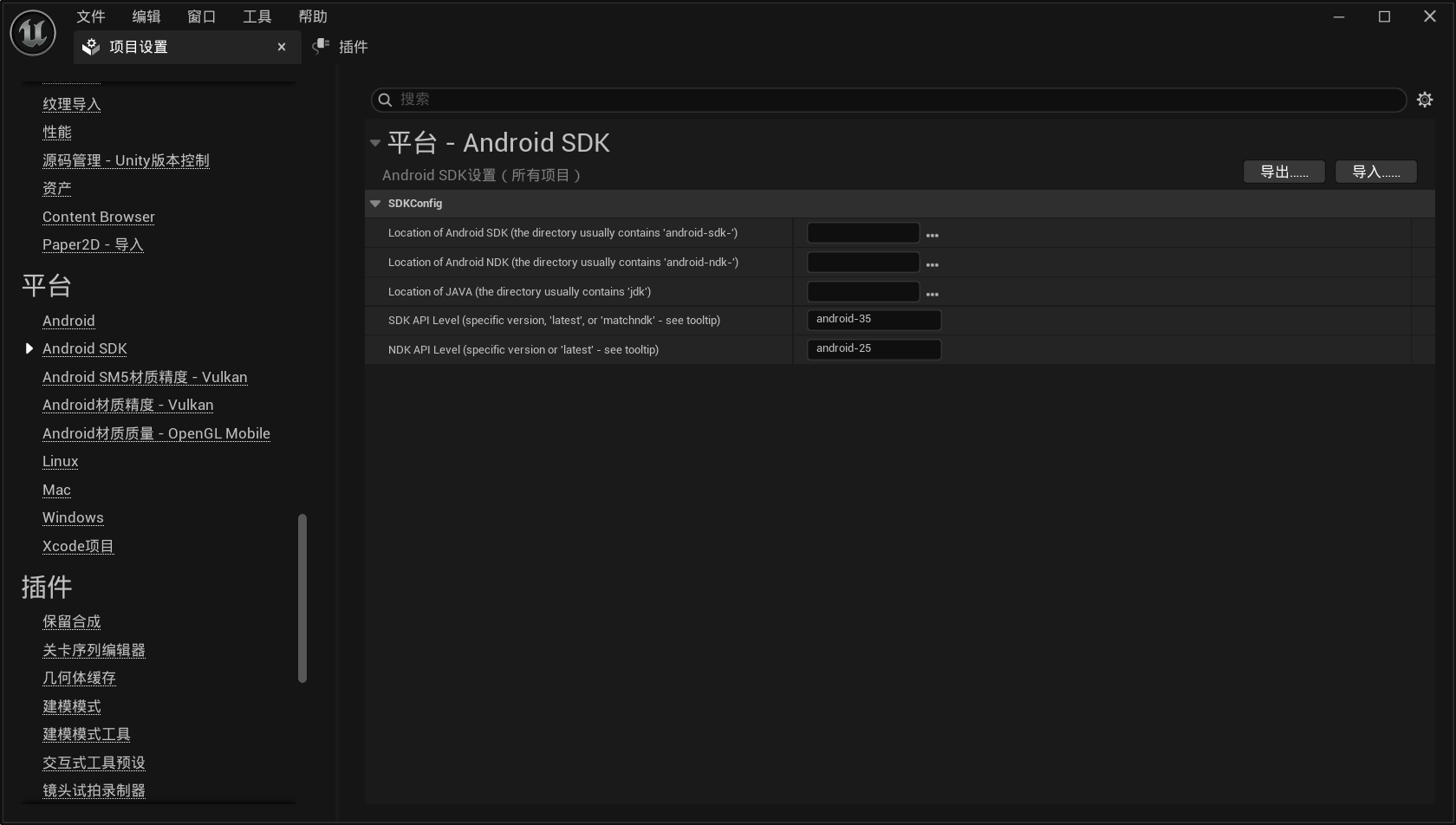Select the 项目设置 tab
Image resolution: width=1456 pixels, height=825 pixels.
pos(187,47)
